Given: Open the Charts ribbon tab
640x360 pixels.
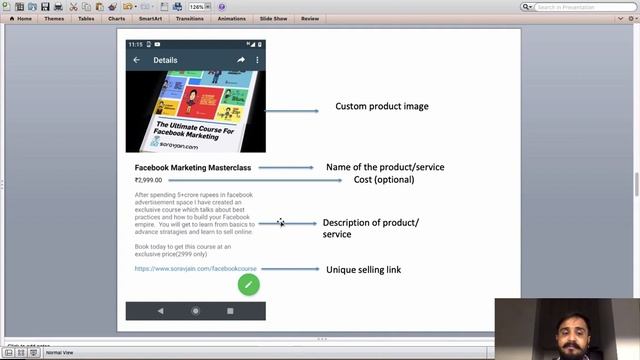Looking at the screenshot, I should coord(117,19).
